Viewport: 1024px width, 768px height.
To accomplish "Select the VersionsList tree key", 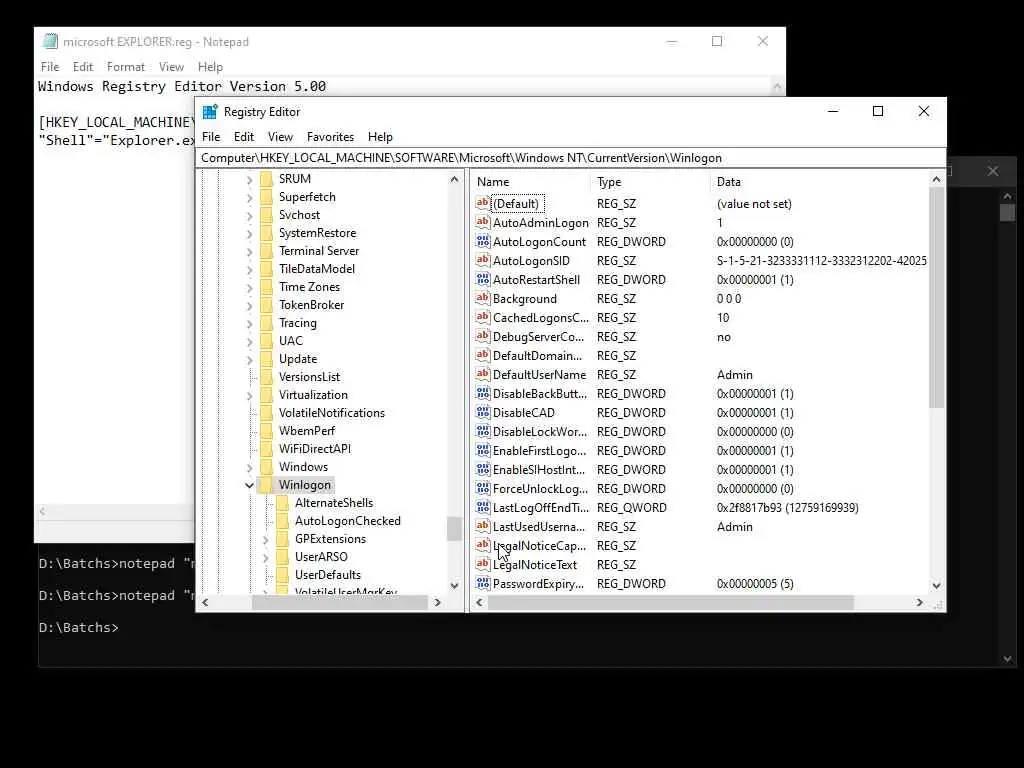I will [309, 377].
